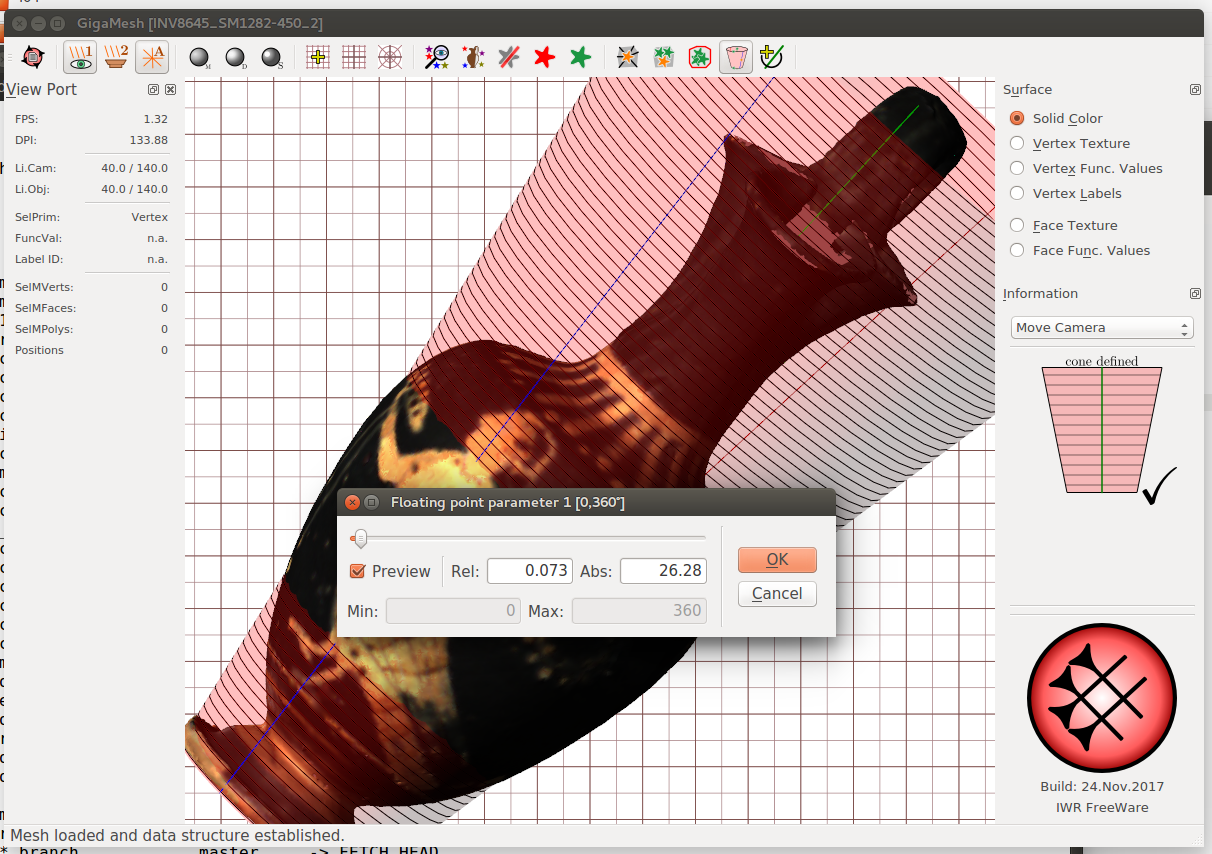Click the Li.Cam value 40.0 / 140.0
Image resolution: width=1212 pixels, height=854 pixels.
(134, 168)
